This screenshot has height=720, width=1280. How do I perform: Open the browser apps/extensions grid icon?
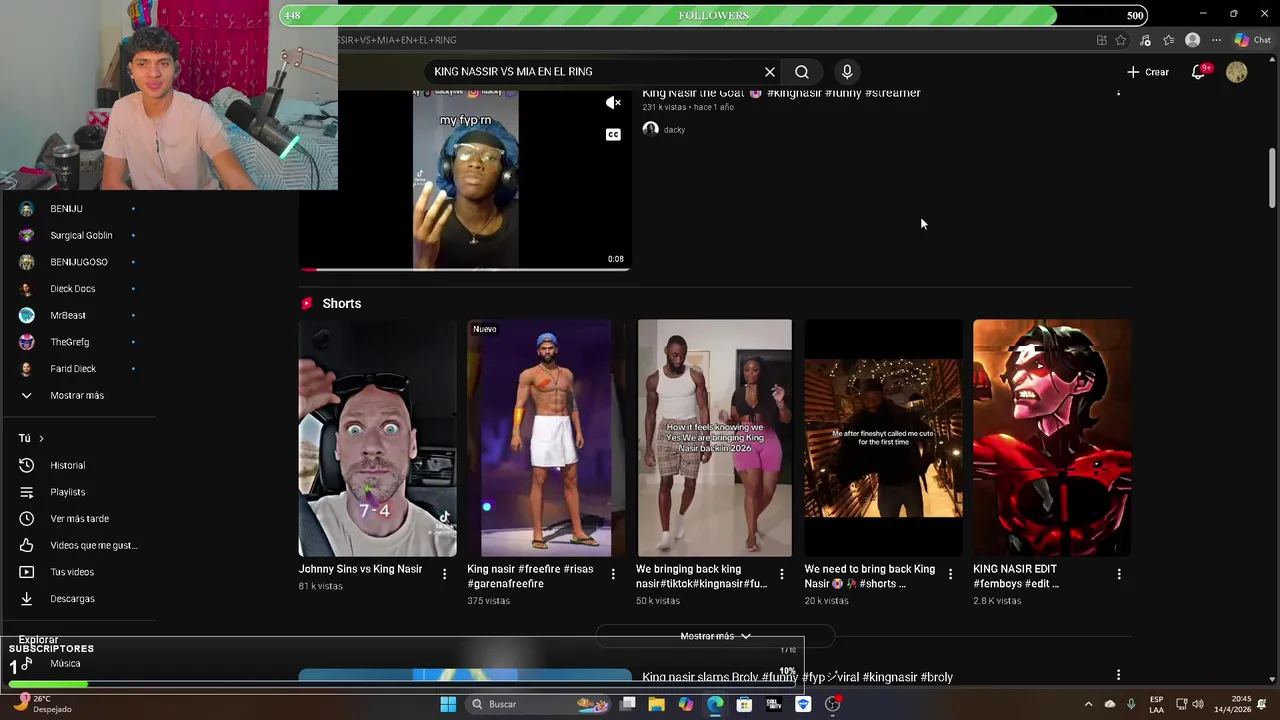(1101, 40)
